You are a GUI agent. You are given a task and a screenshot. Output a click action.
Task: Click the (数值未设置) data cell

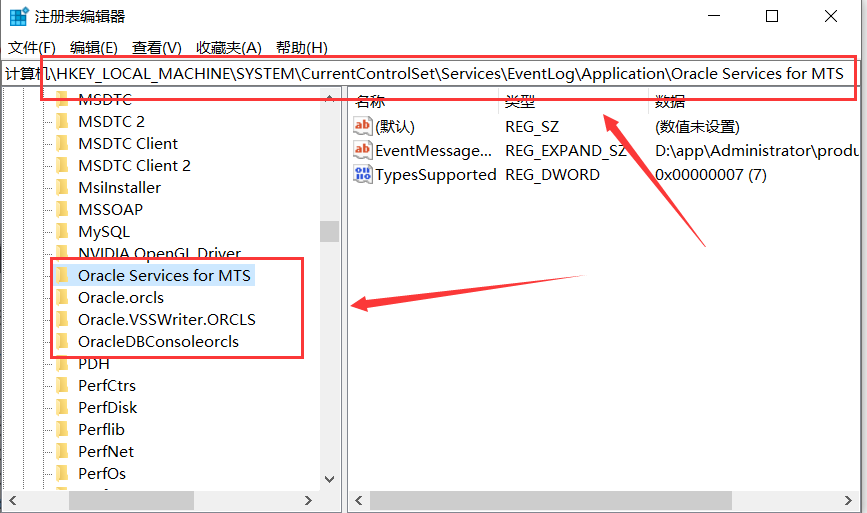pos(697,127)
